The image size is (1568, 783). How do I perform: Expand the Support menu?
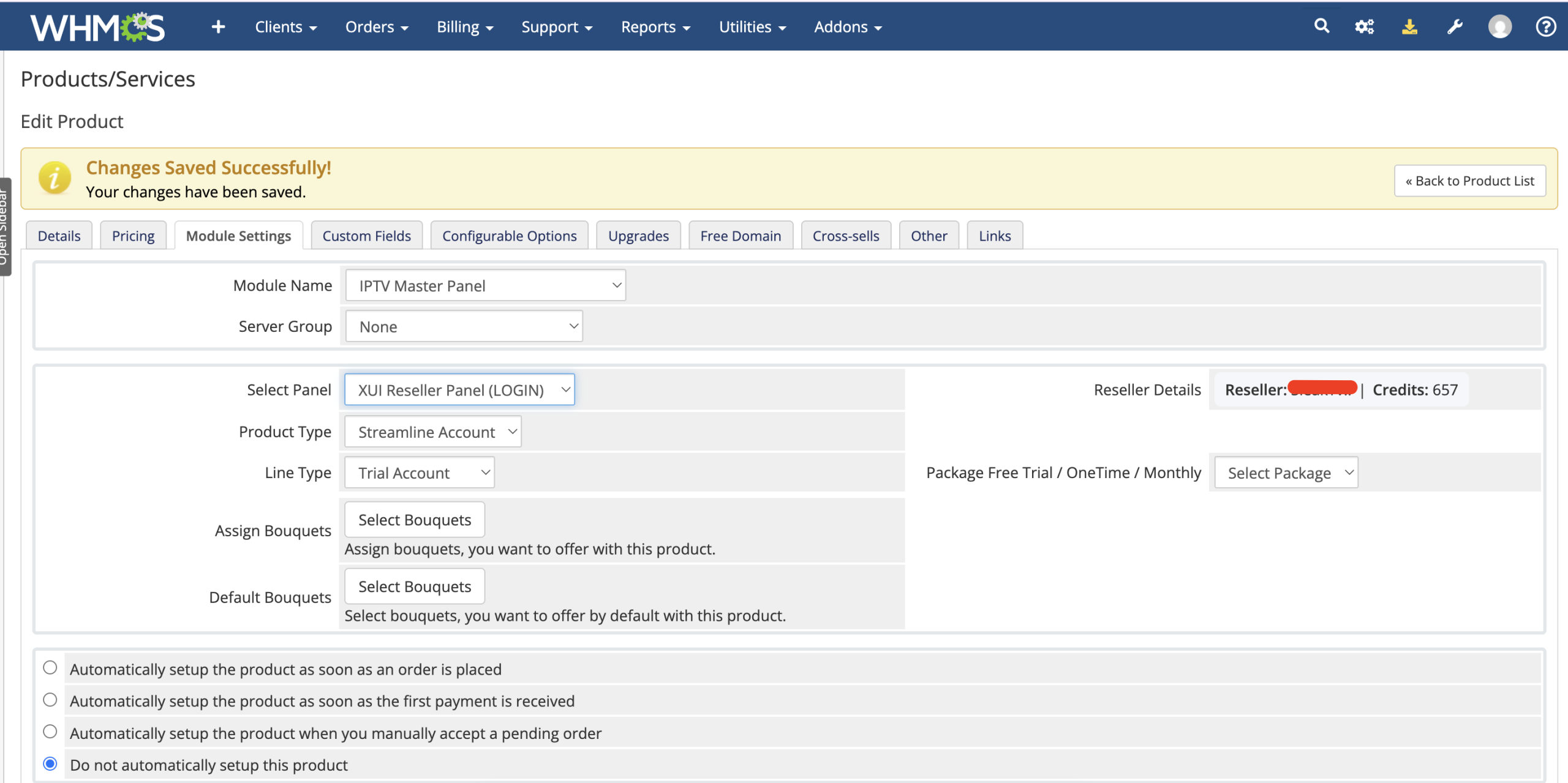coord(557,27)
